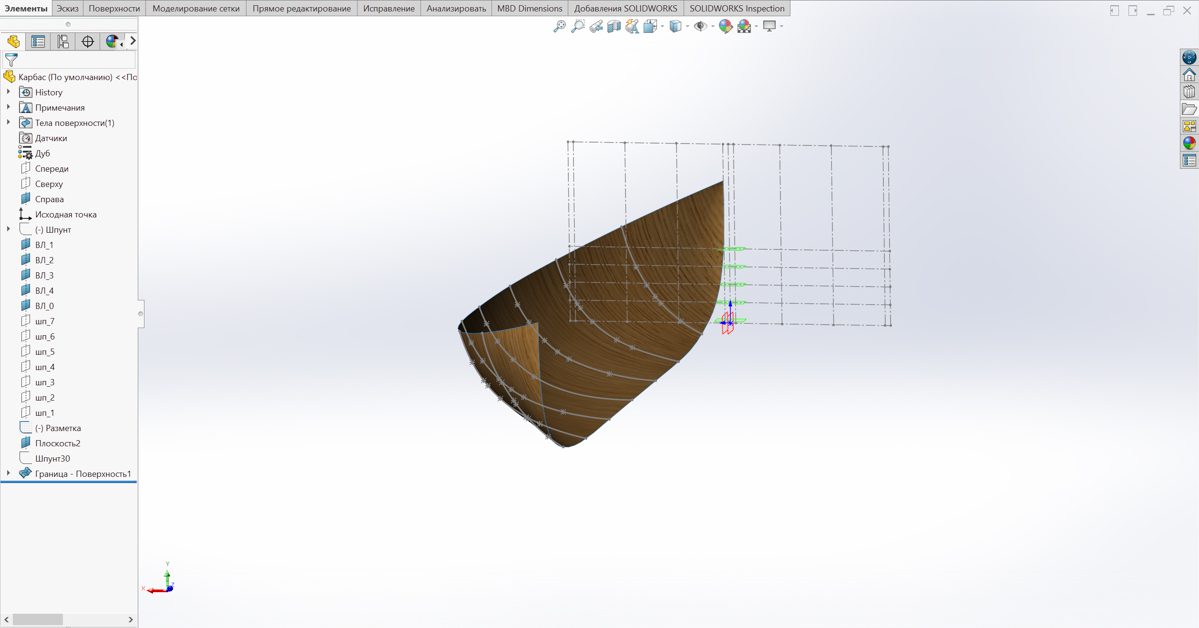Select the Дуб material item
Screen dimensions: 1199x628
pyautogui.click(x=42, y=153)
